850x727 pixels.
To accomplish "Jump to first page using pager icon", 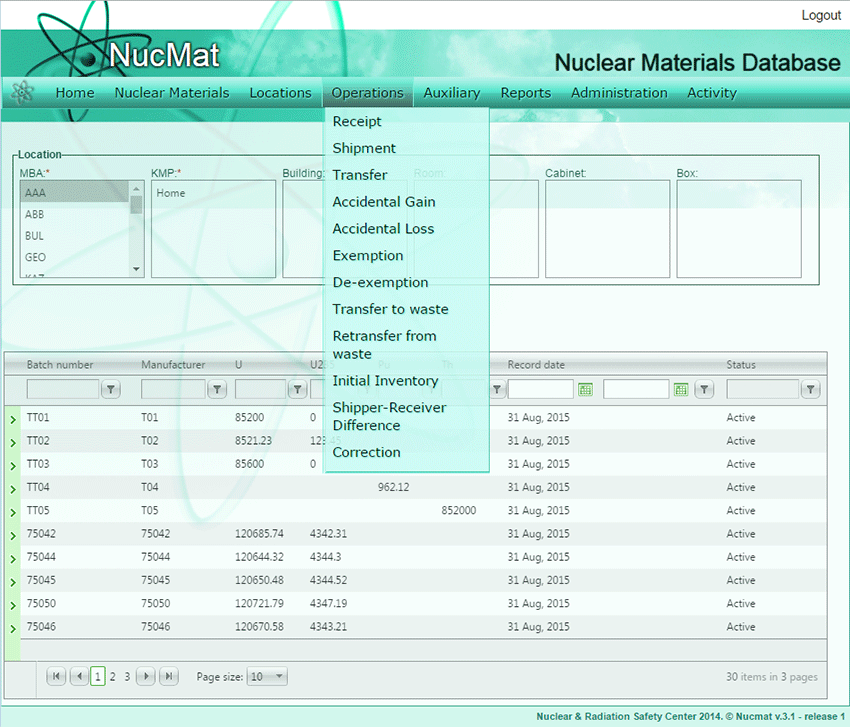I will pos(56,676).
